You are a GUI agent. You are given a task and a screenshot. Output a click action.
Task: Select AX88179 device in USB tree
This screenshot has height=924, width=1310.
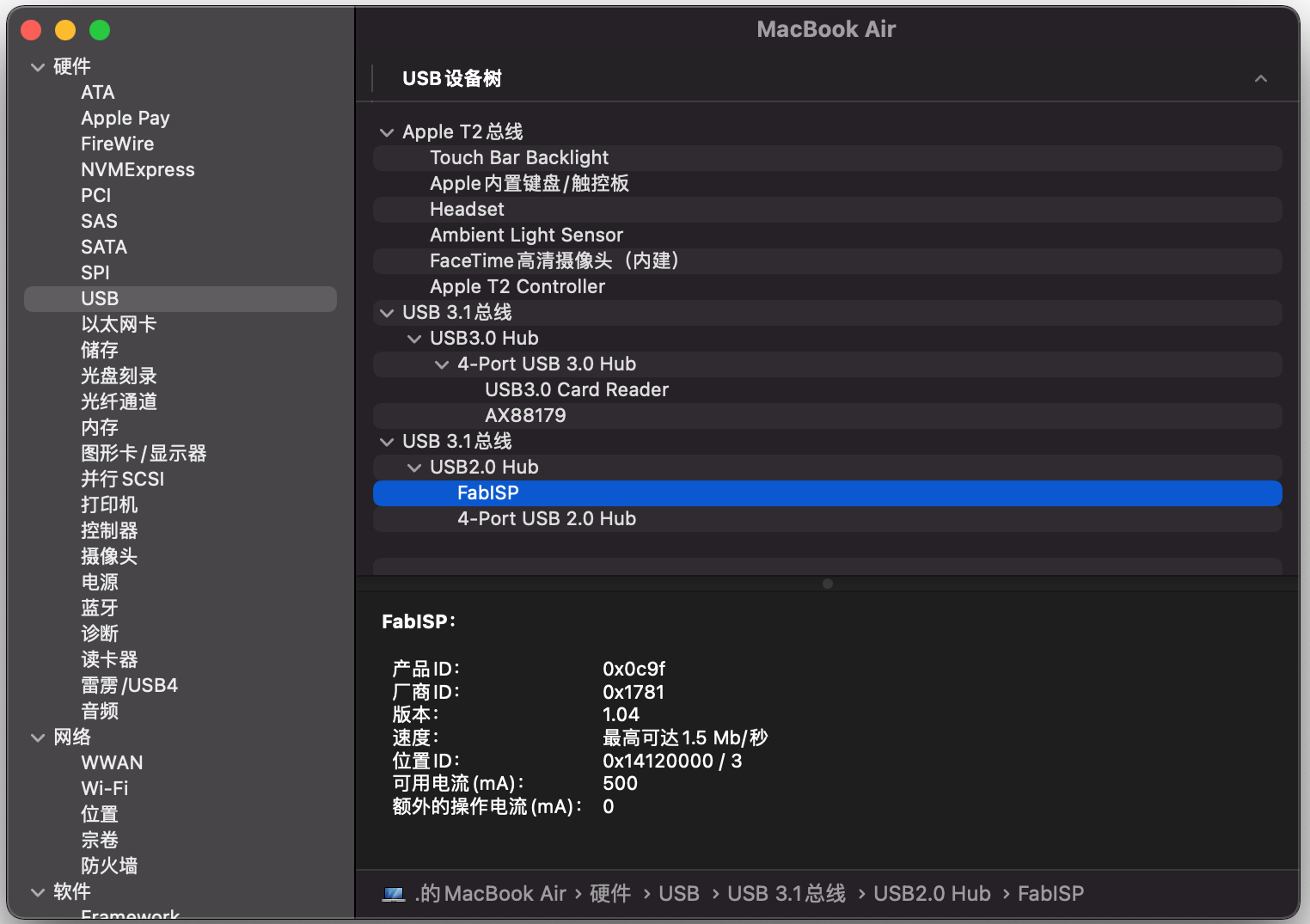click(x=525, y=416)
